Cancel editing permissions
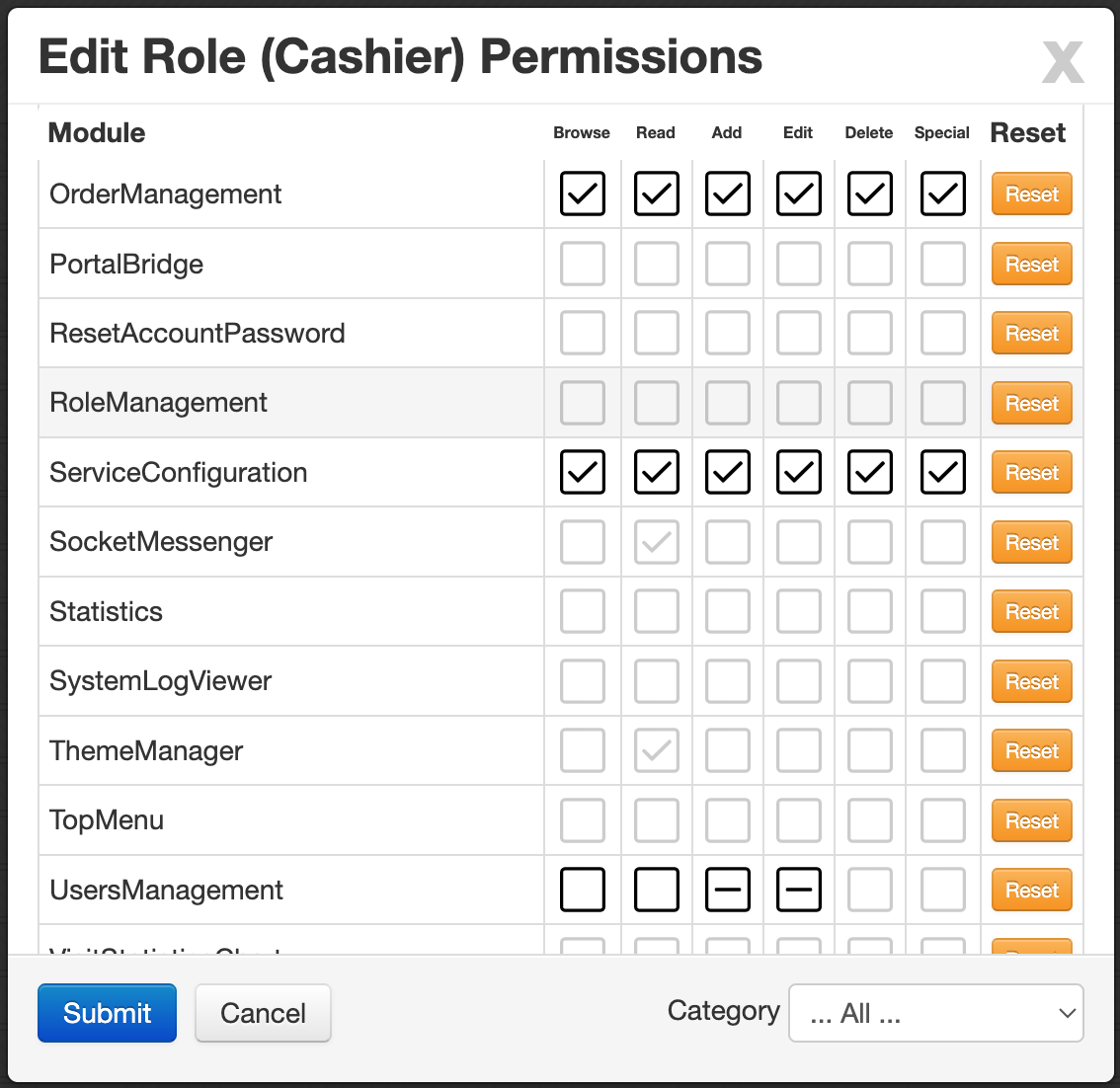1120x1088 pixels. tap(263, 1013)
